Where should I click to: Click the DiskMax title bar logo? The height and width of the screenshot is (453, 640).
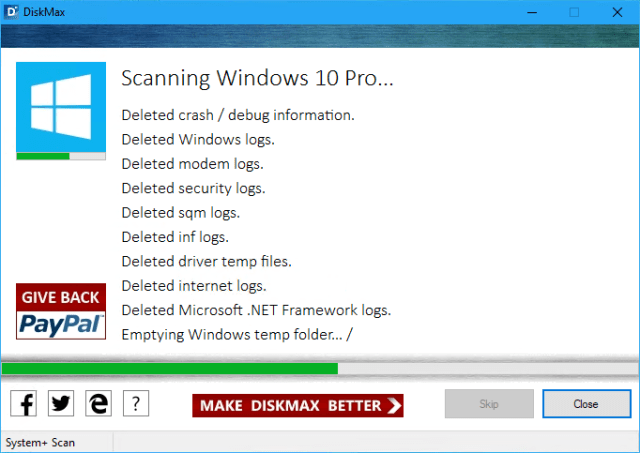coord(11,12)
